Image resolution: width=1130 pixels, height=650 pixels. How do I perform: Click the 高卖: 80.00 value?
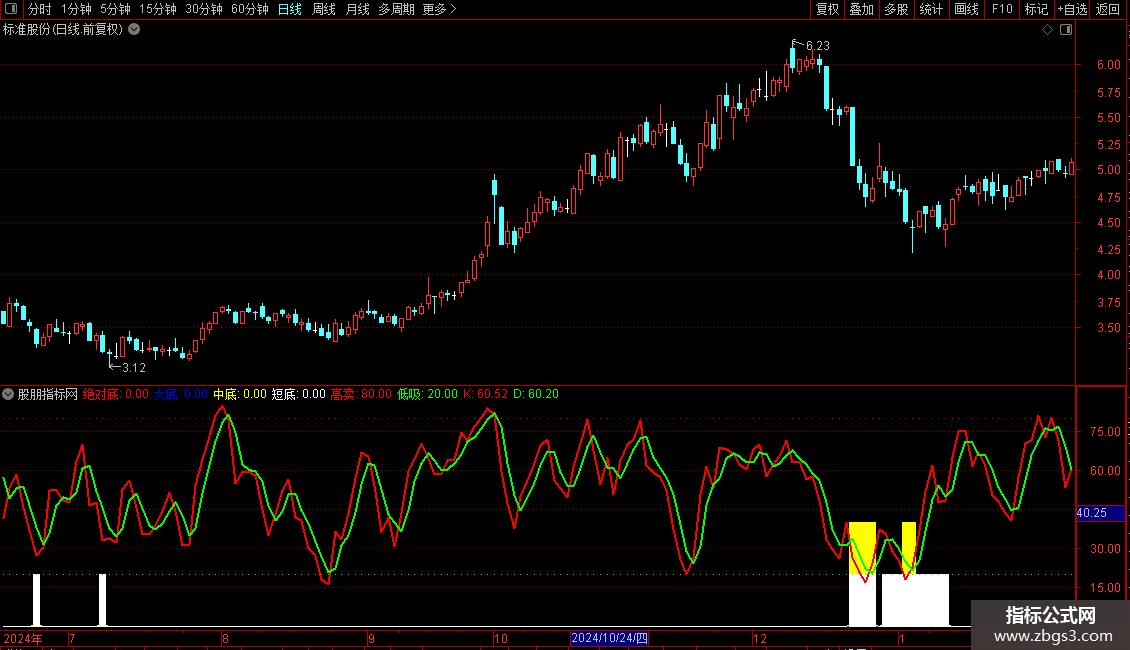coord(361,394)
